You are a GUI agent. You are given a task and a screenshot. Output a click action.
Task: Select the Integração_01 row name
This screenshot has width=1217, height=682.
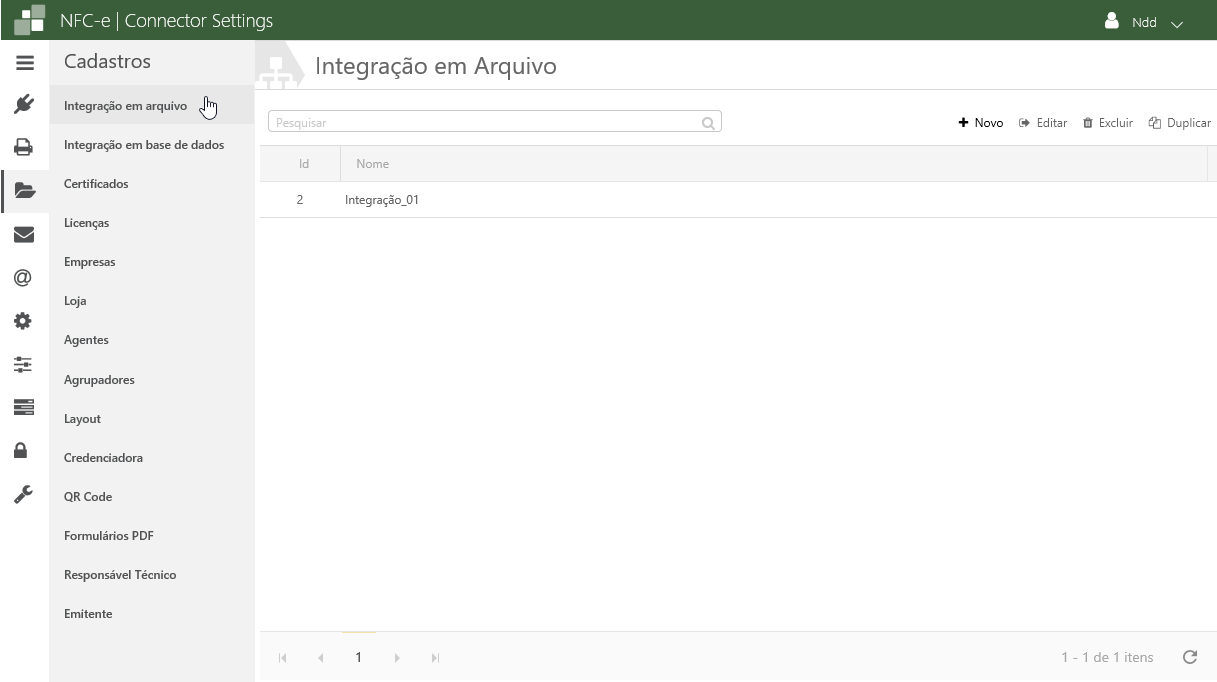pos(382,200)
